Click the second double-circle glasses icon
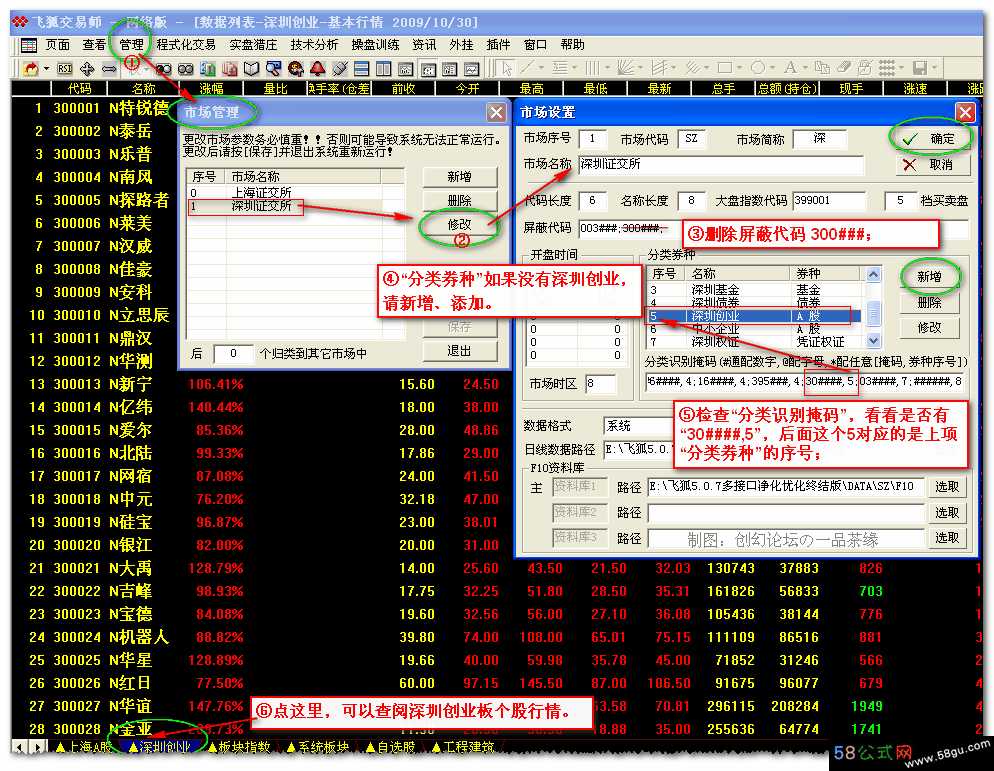The width and height of the screenshot is (994, 771). (x=186, y=68)
